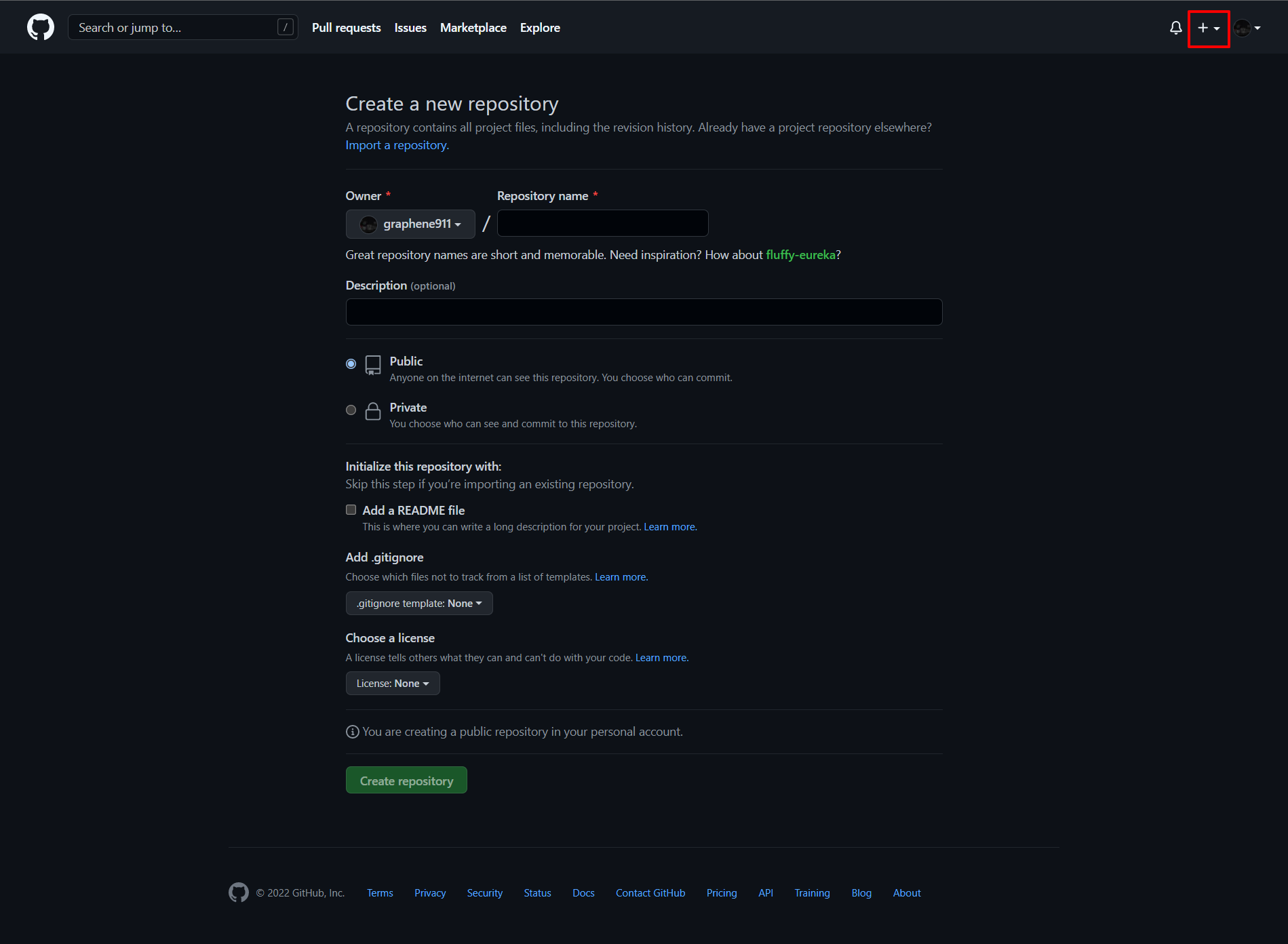Viewport: 1288px width, 944px height.
Task: Open the .gitignore Learn more link
Action: (x=621, y=577)
